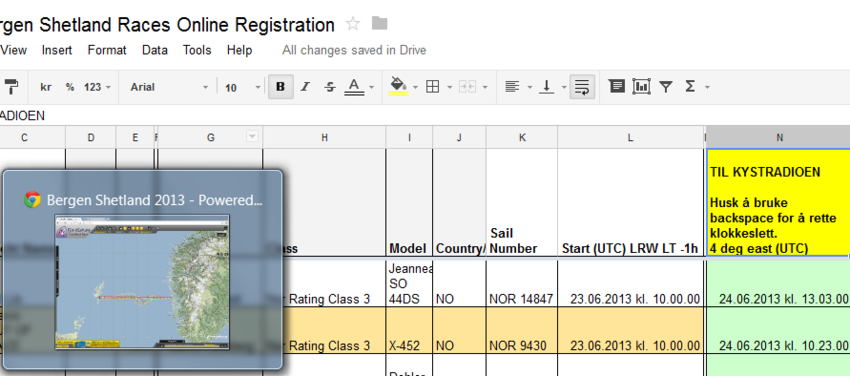This screenshot has height=376, width=850.
Task: Select the NOR 9430 cell
Action: (x=521, y=330)
